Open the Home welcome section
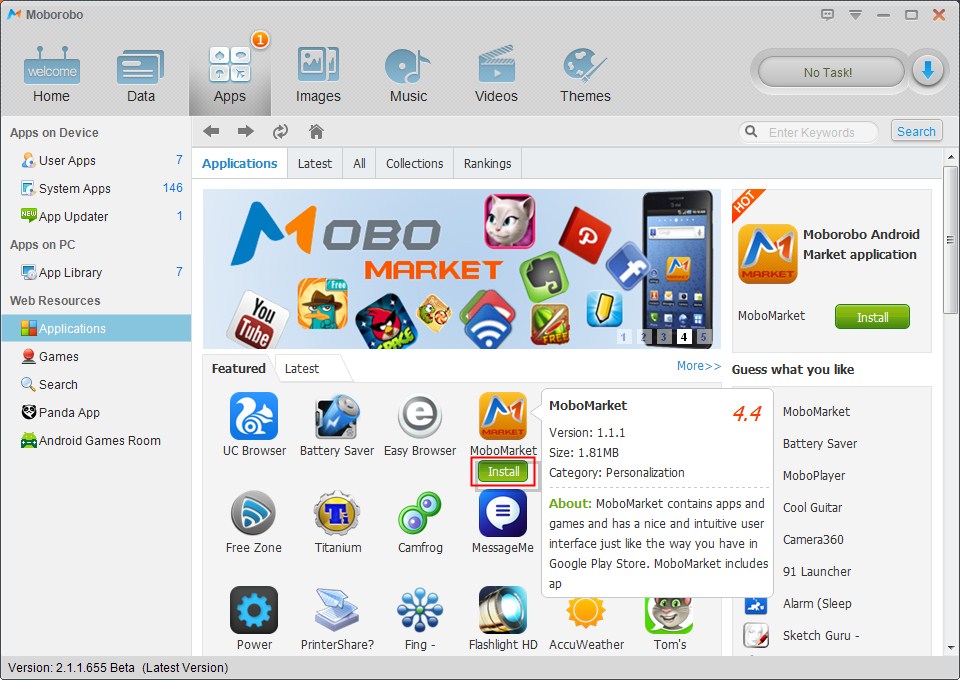This screenshot has width=960, height=680. 51,75
